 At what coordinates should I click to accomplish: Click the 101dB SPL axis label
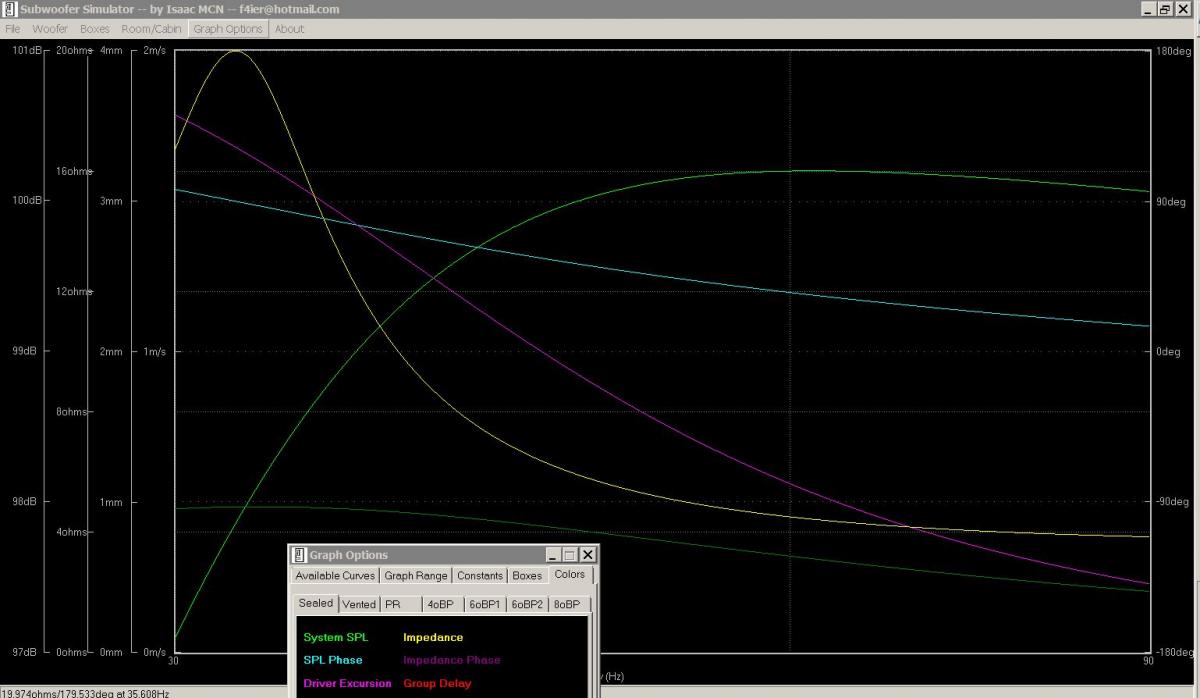click(26, 50)
